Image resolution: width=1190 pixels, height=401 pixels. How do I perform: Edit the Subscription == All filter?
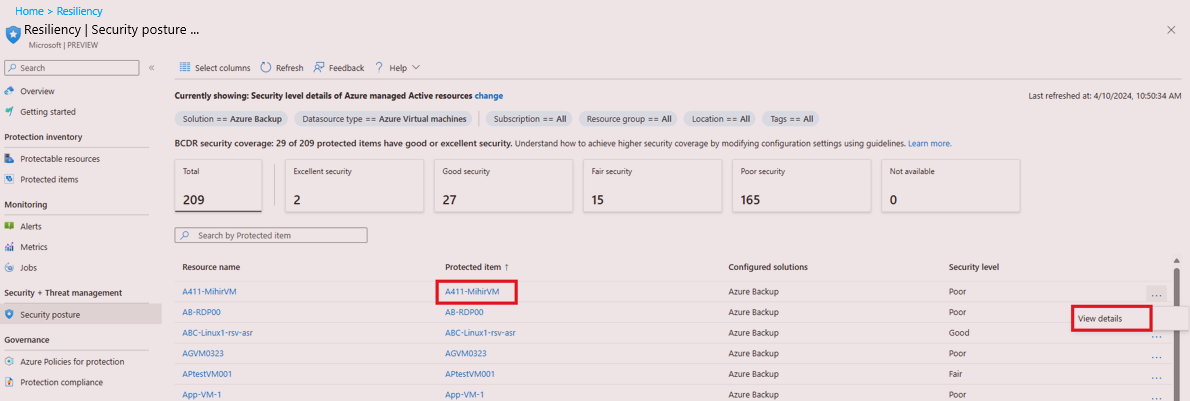pyautogui.click(x=530, y=119)
